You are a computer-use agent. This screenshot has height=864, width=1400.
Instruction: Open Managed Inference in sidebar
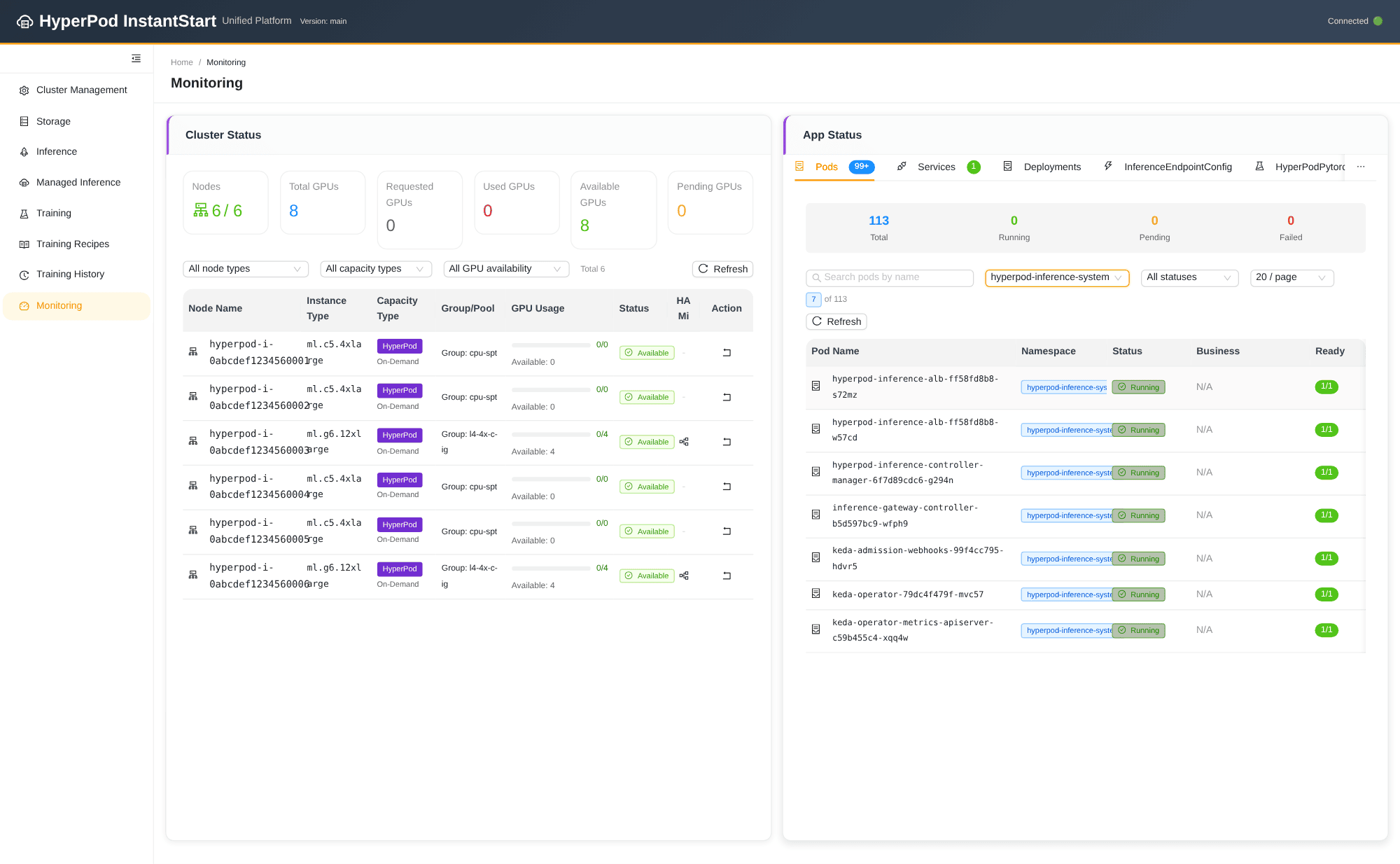coord(76,183)
